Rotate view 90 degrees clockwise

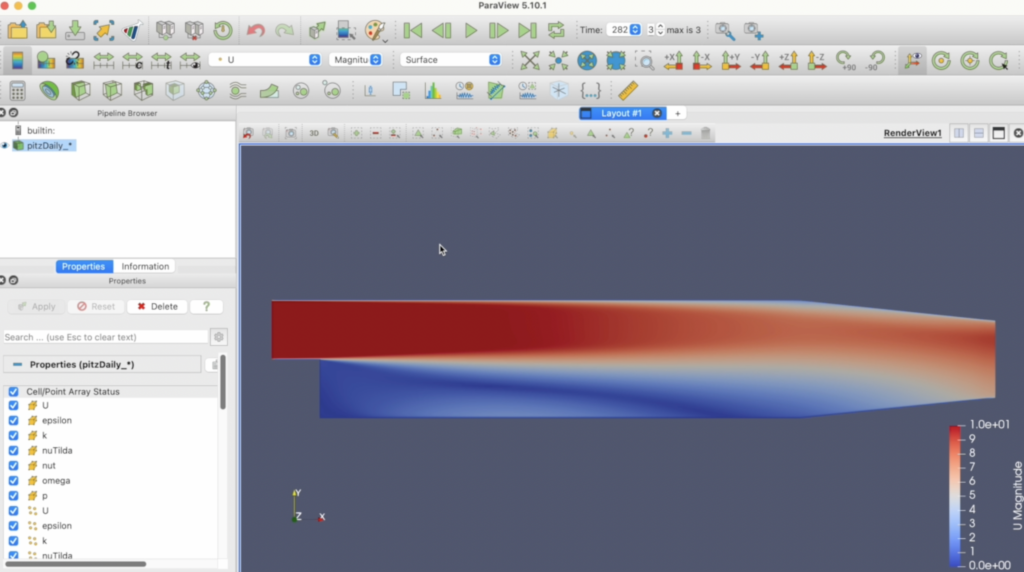(x=846, y=60)
